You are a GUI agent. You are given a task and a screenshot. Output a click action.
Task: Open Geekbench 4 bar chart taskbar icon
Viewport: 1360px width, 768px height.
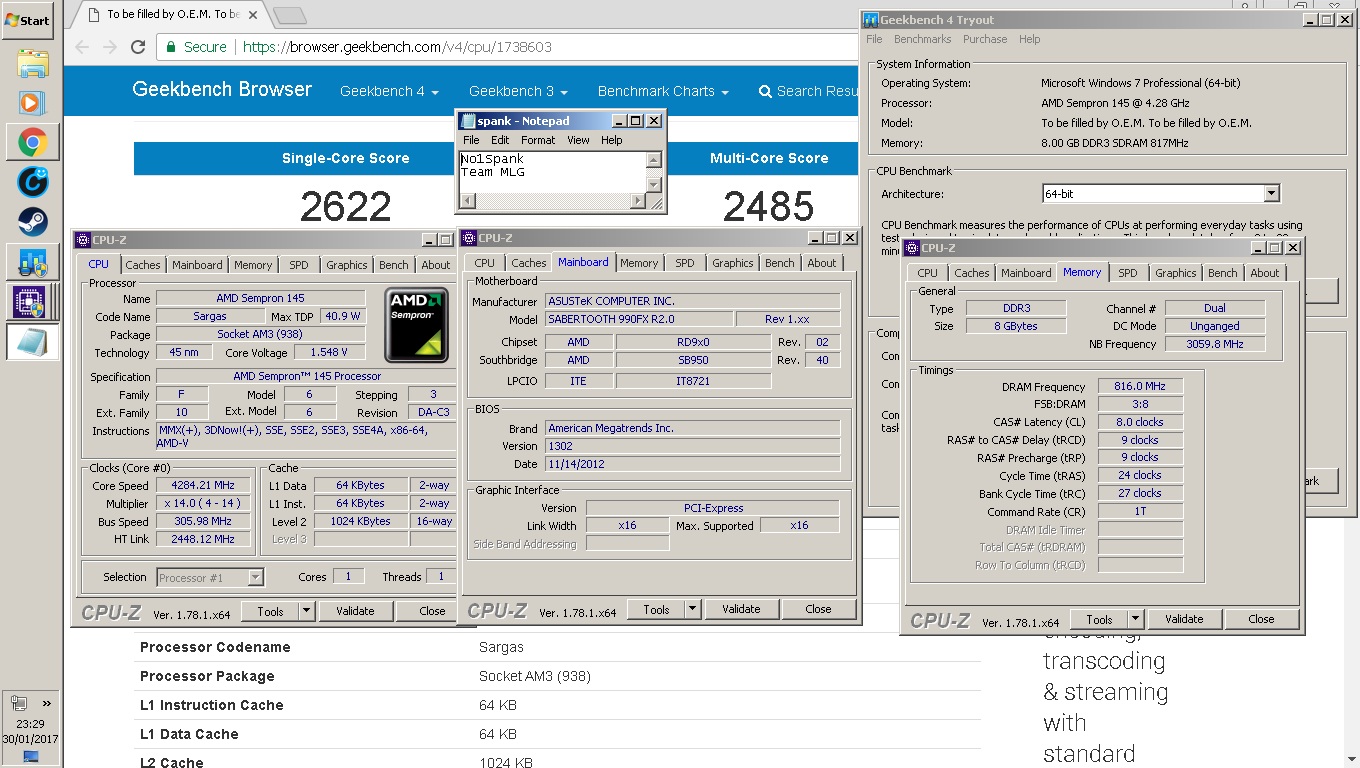(x=32, y=261)
